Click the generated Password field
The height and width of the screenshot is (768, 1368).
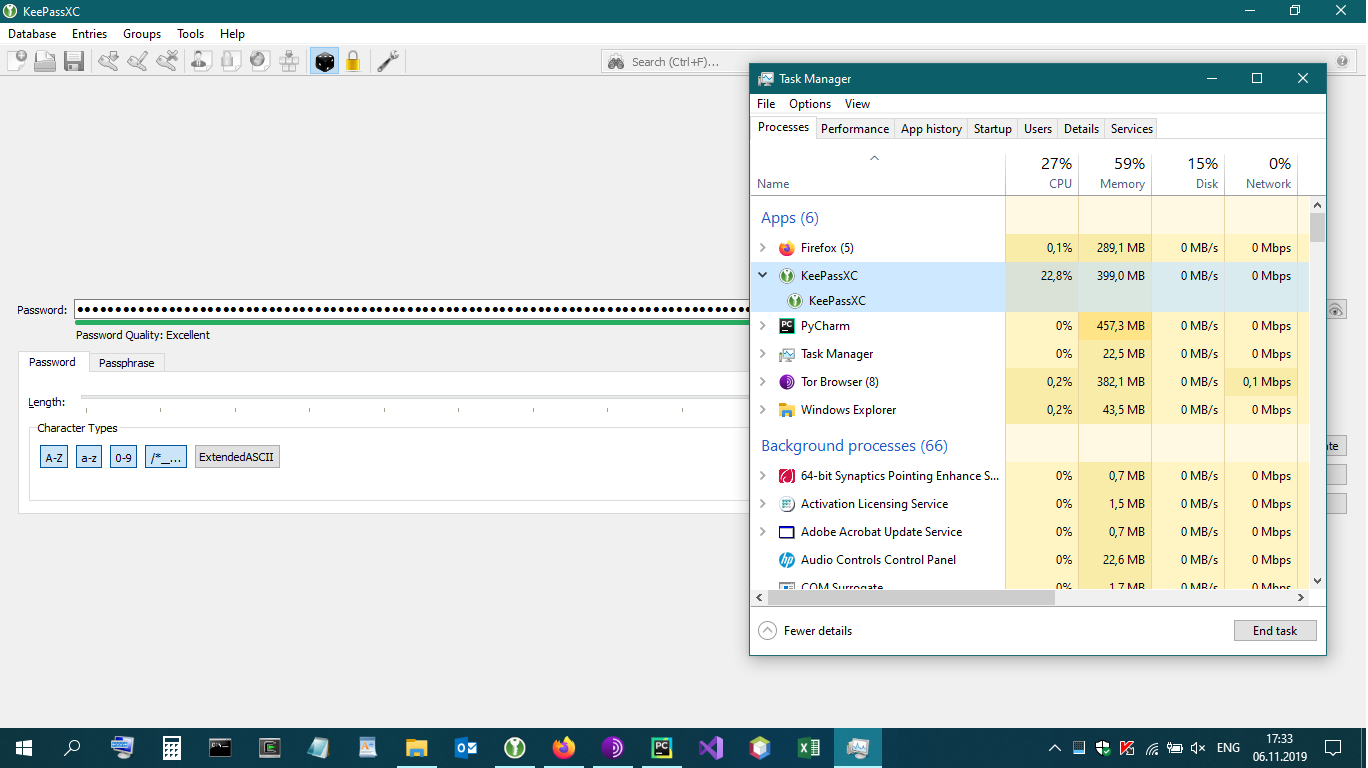[412, 310]
